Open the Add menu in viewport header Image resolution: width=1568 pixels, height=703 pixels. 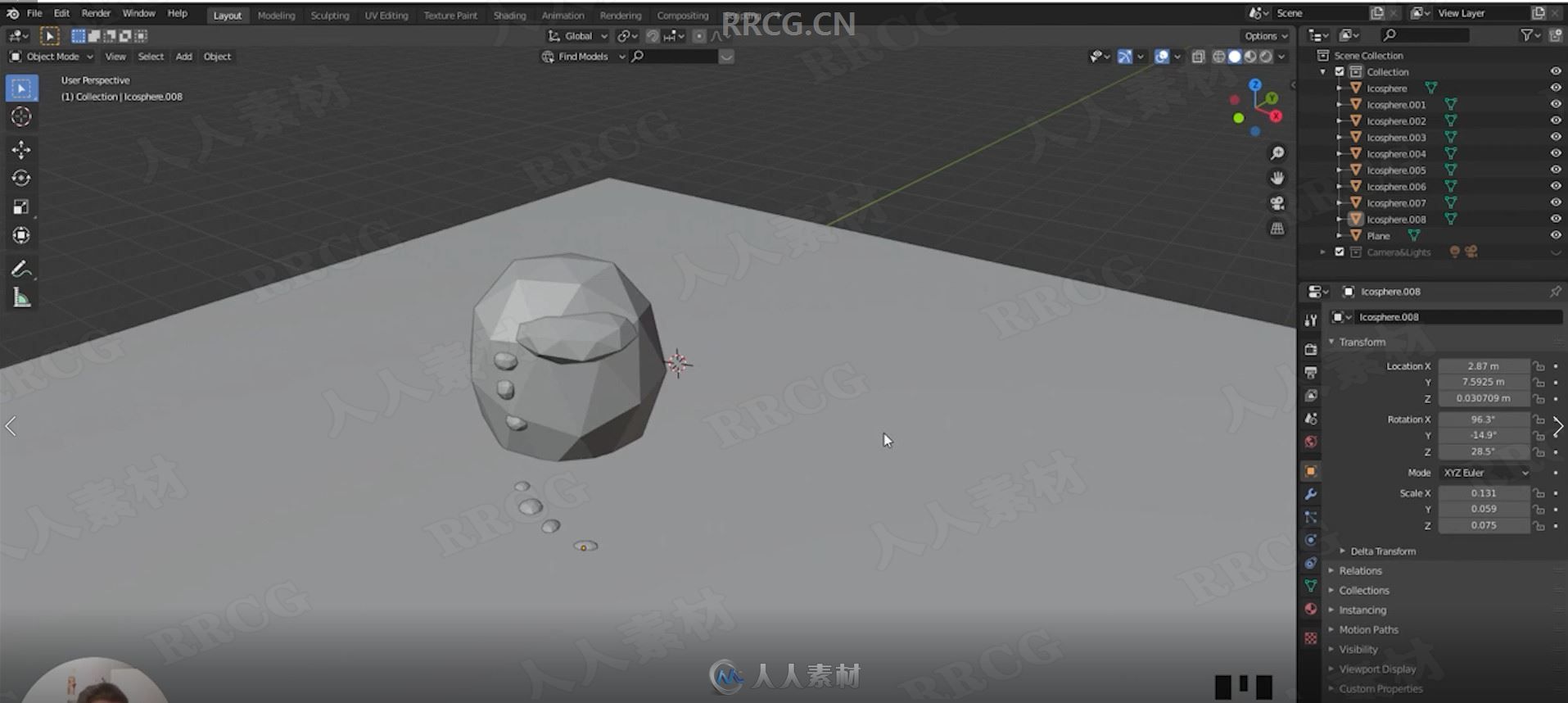[x=183, y=57]
